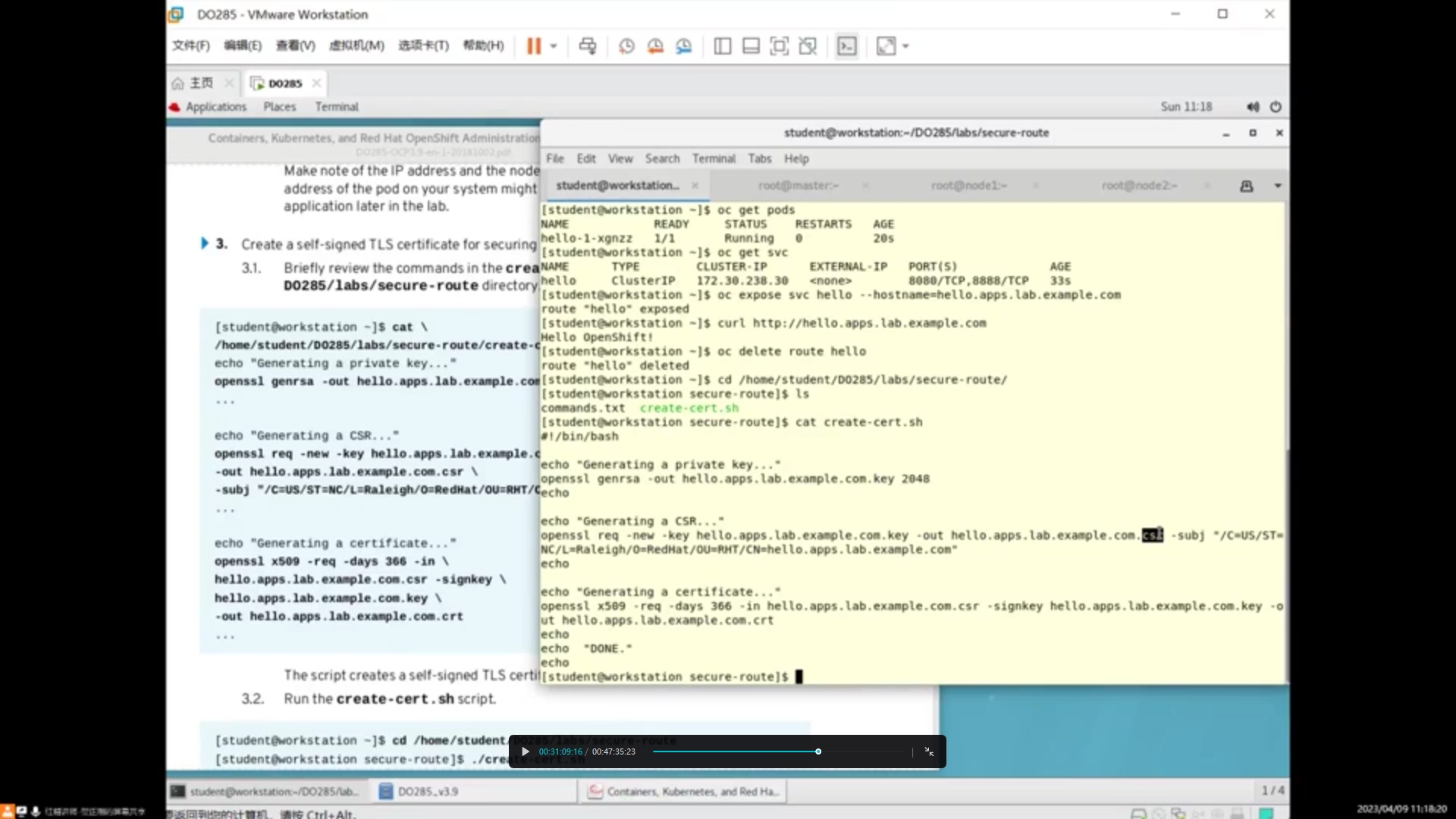Click the unity mode icon

pyautogui.click(x=808, y=46)
